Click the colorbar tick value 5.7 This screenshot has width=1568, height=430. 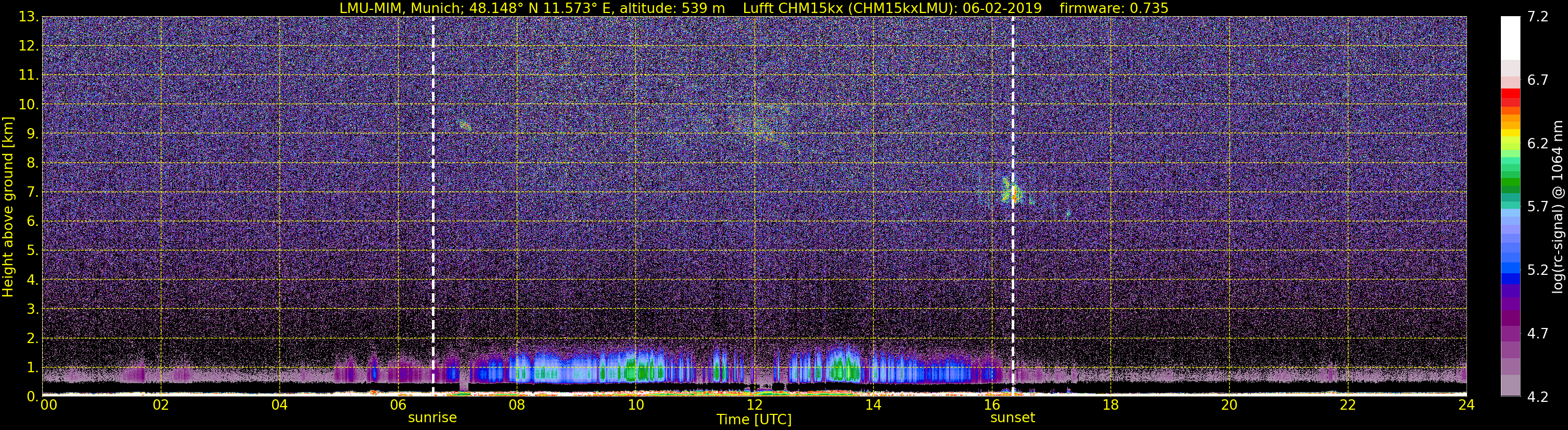pos(1538,207)
